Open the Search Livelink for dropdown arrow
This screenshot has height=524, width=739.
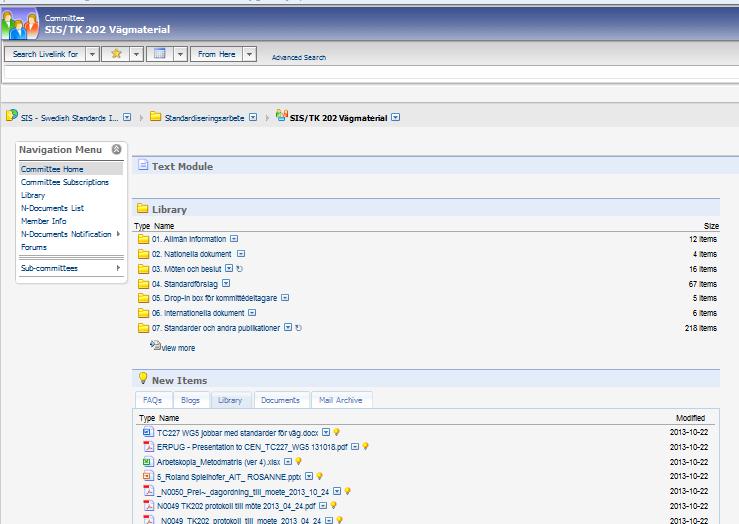pyautogui.click(x=92, y=54)
